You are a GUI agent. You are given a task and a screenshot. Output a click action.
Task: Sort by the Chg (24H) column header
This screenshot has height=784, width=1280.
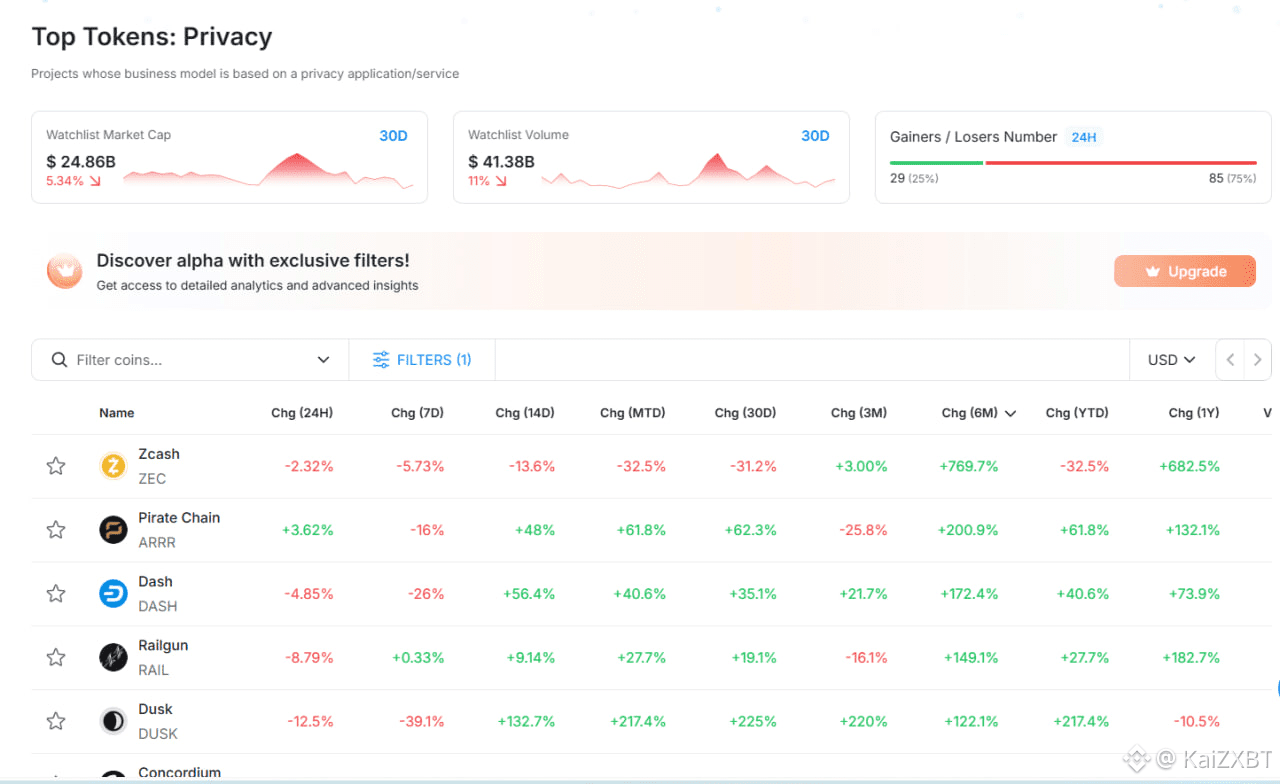(302, 413)
